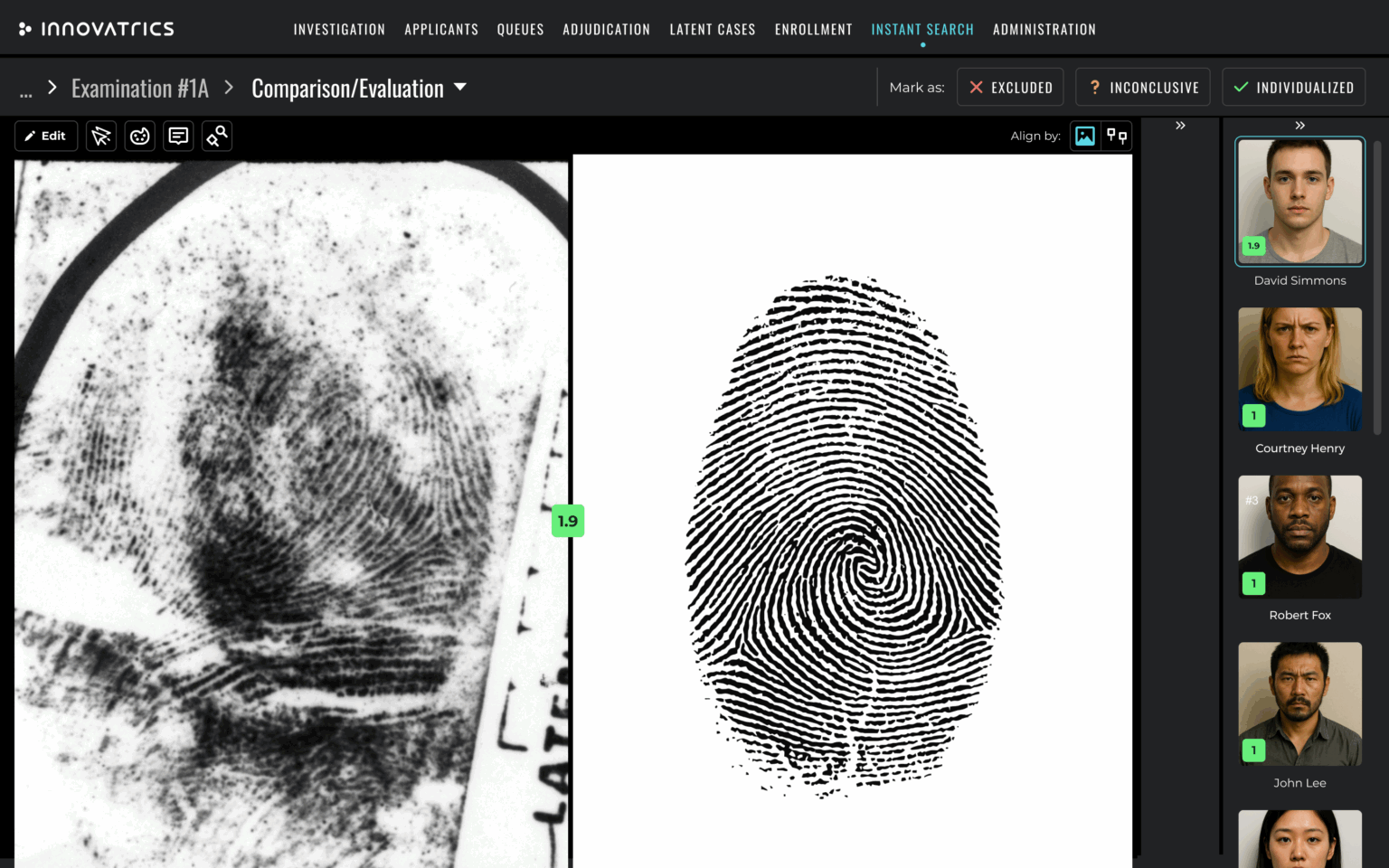Select the cursor/markup selection tool
The height and width of the screenshot is (868, 1389).
100,136
